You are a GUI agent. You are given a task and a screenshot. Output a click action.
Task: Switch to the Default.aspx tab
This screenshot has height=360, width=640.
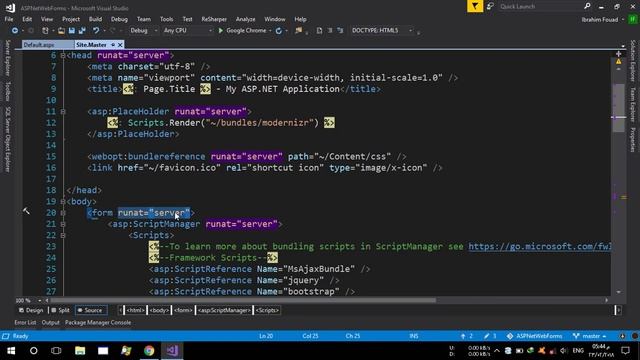click(39, 45)
